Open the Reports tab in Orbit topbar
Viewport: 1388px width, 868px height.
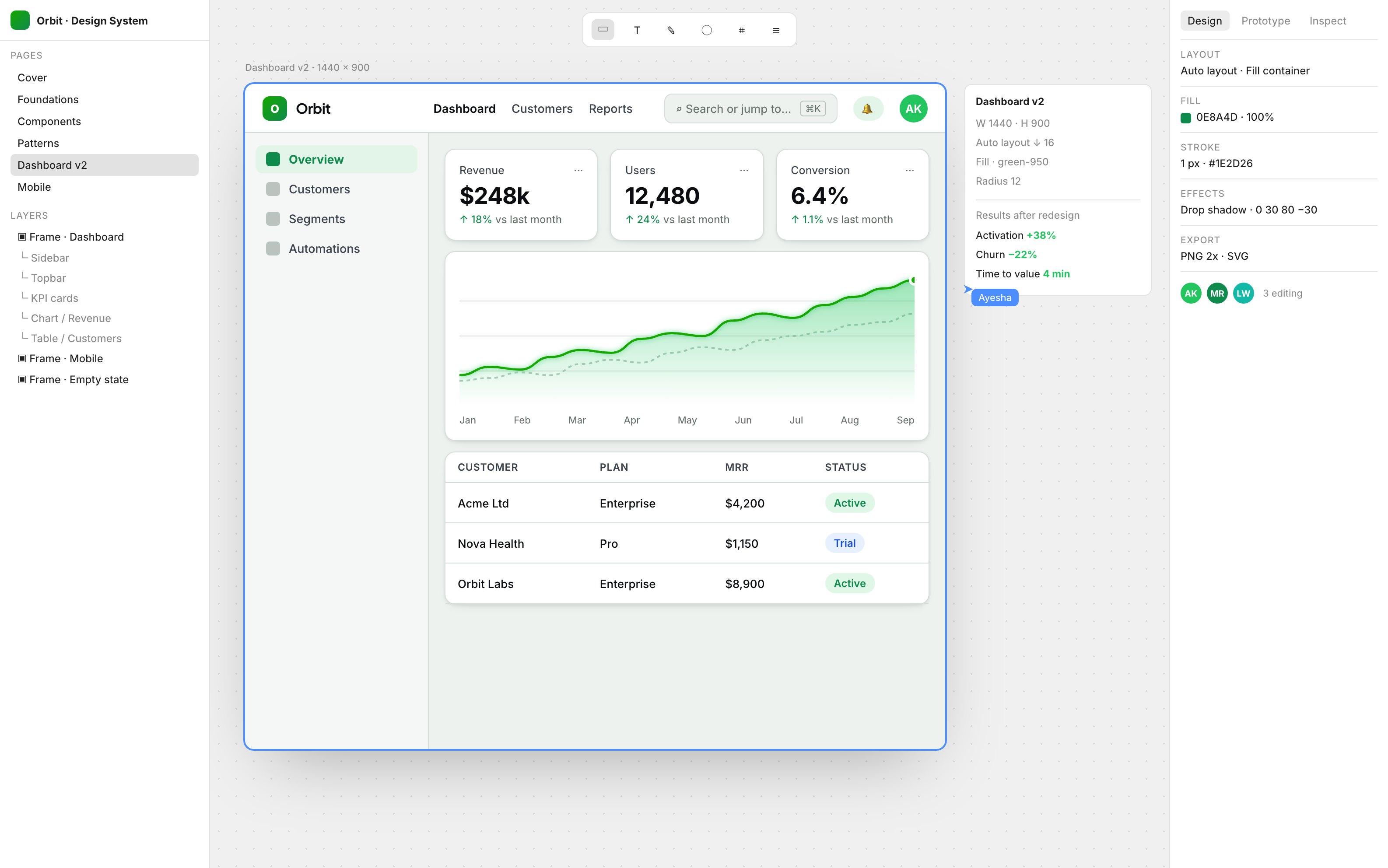click(610, 108)
